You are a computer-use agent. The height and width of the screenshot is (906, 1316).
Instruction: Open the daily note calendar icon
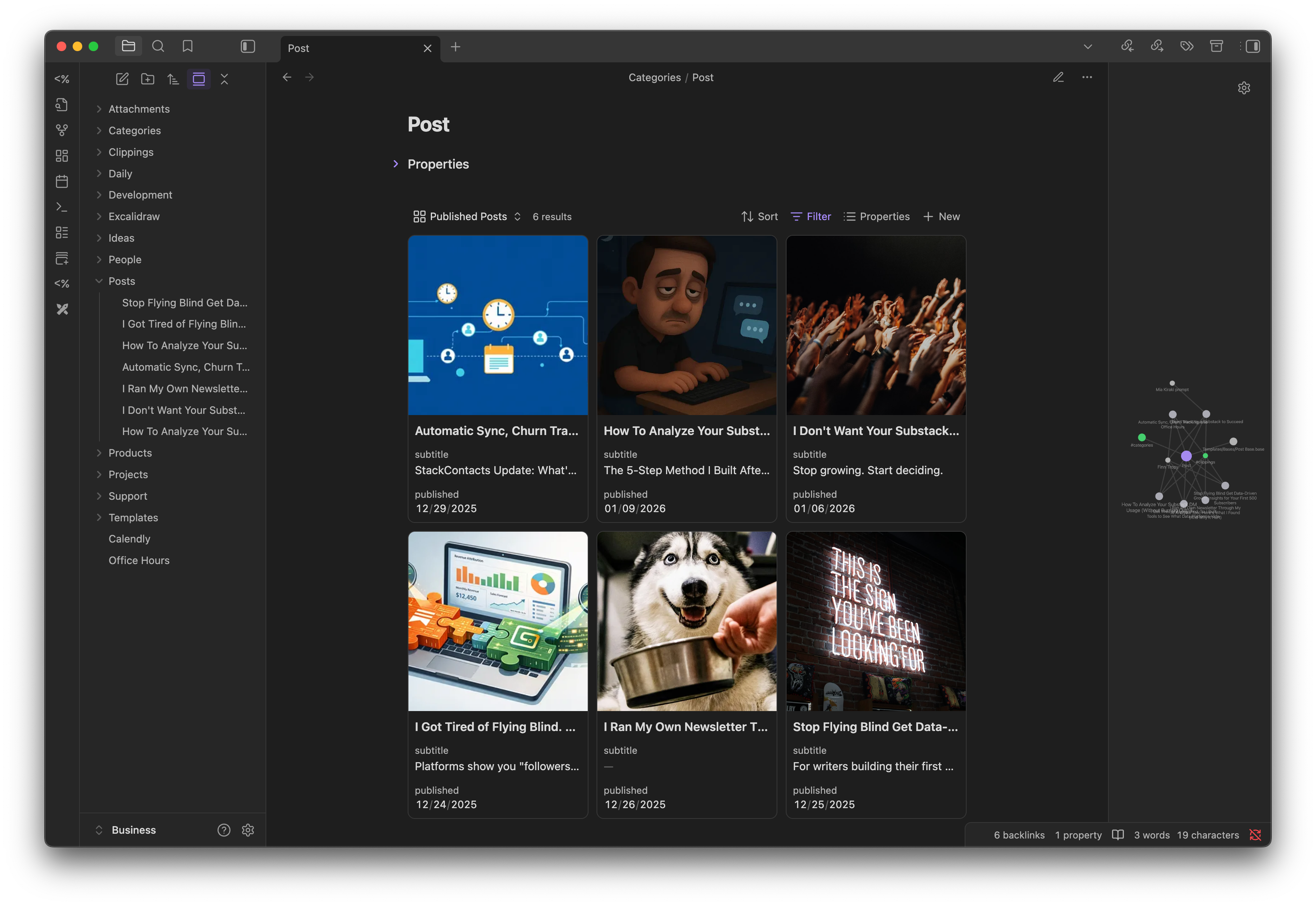62,182
